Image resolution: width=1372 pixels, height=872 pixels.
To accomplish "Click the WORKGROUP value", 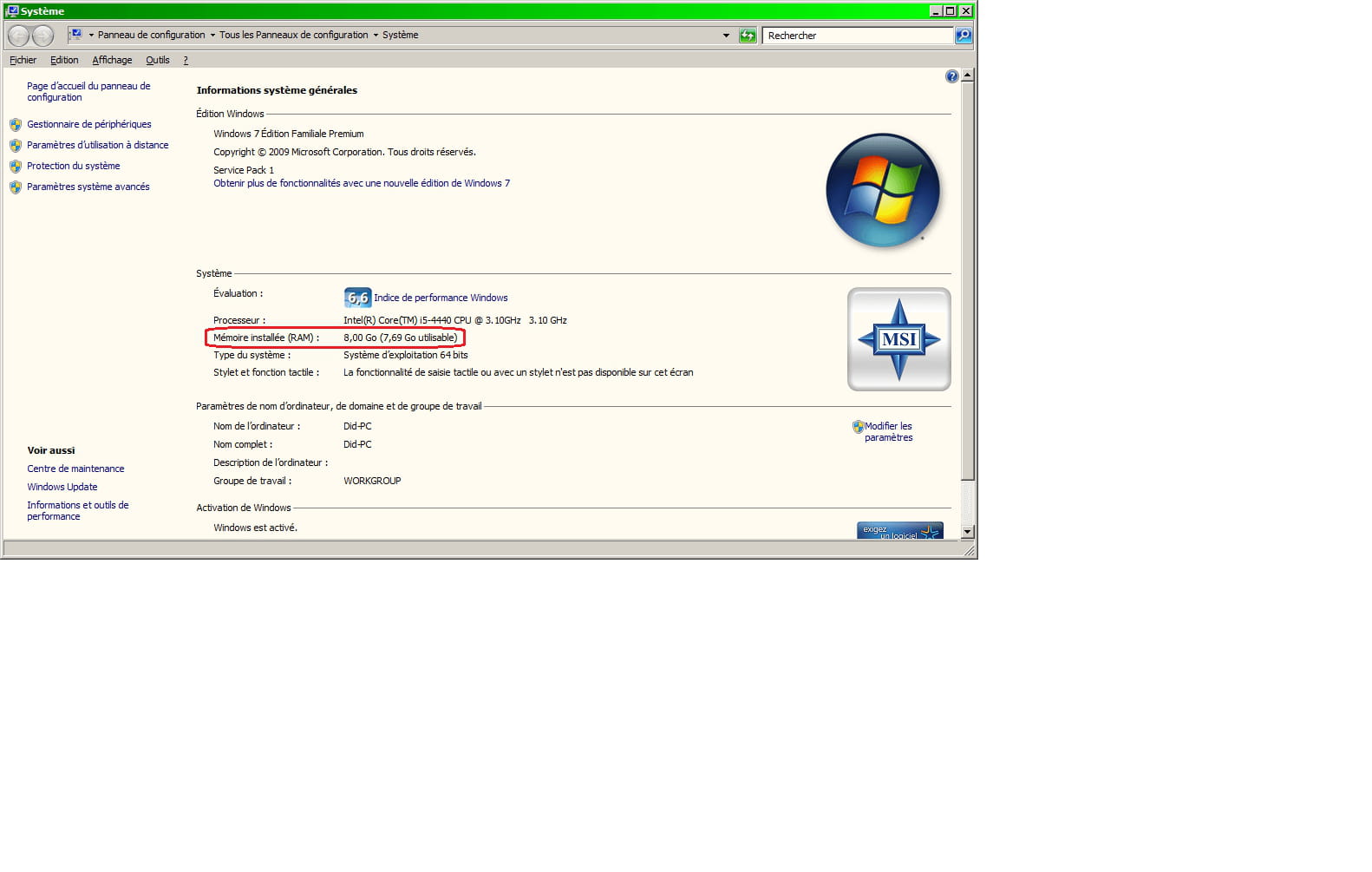I will pyautogui.click(x=372, y=481).
